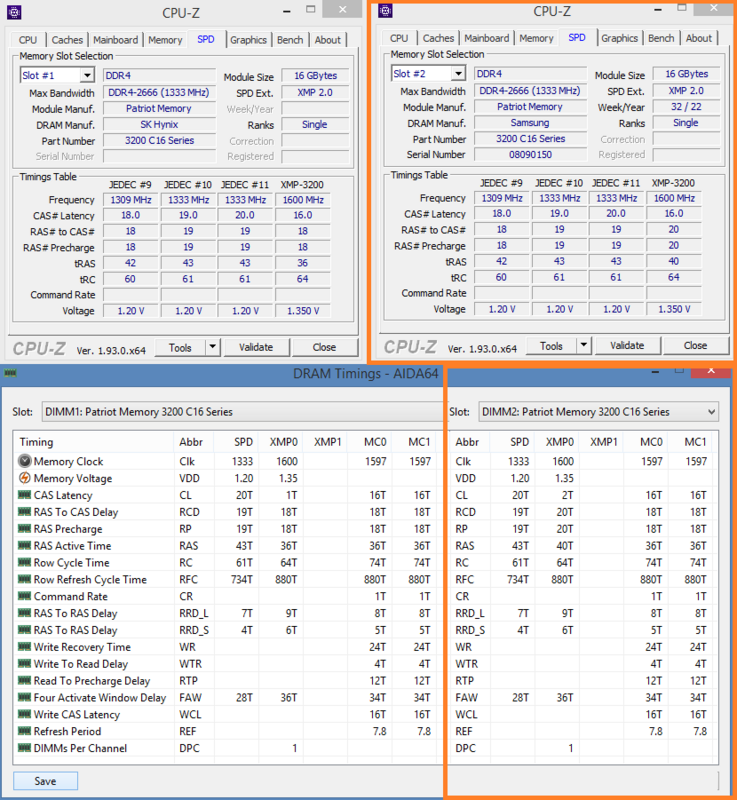
Task: Expand the DIMM2 Patriot Memory slot dropdown
Action: 711,412
